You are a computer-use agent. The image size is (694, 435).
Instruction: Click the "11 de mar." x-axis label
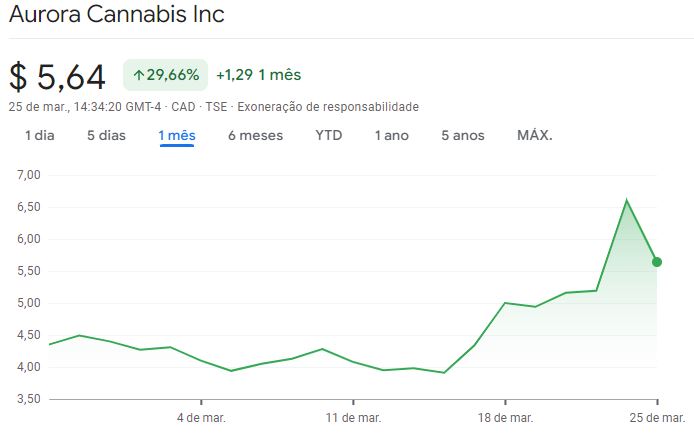pyautogui.click(x=355, y=417)
